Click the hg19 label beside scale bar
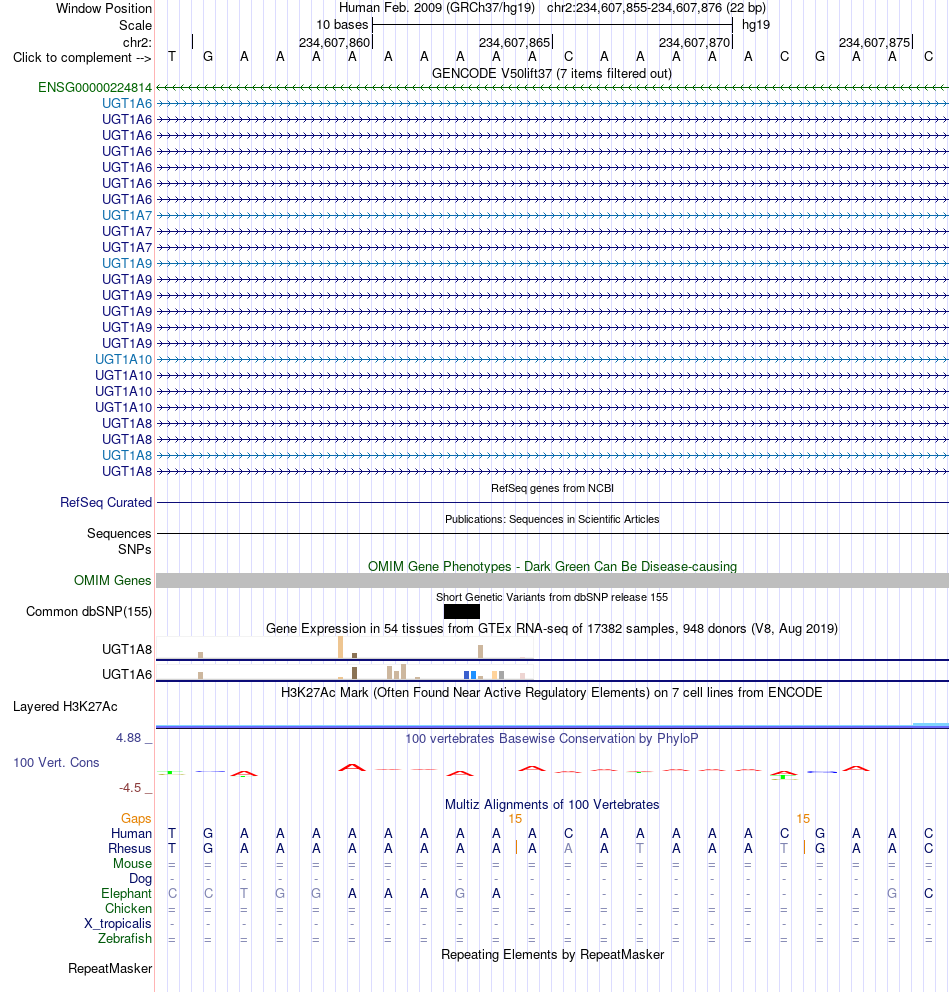 click(x=756, y=25)
